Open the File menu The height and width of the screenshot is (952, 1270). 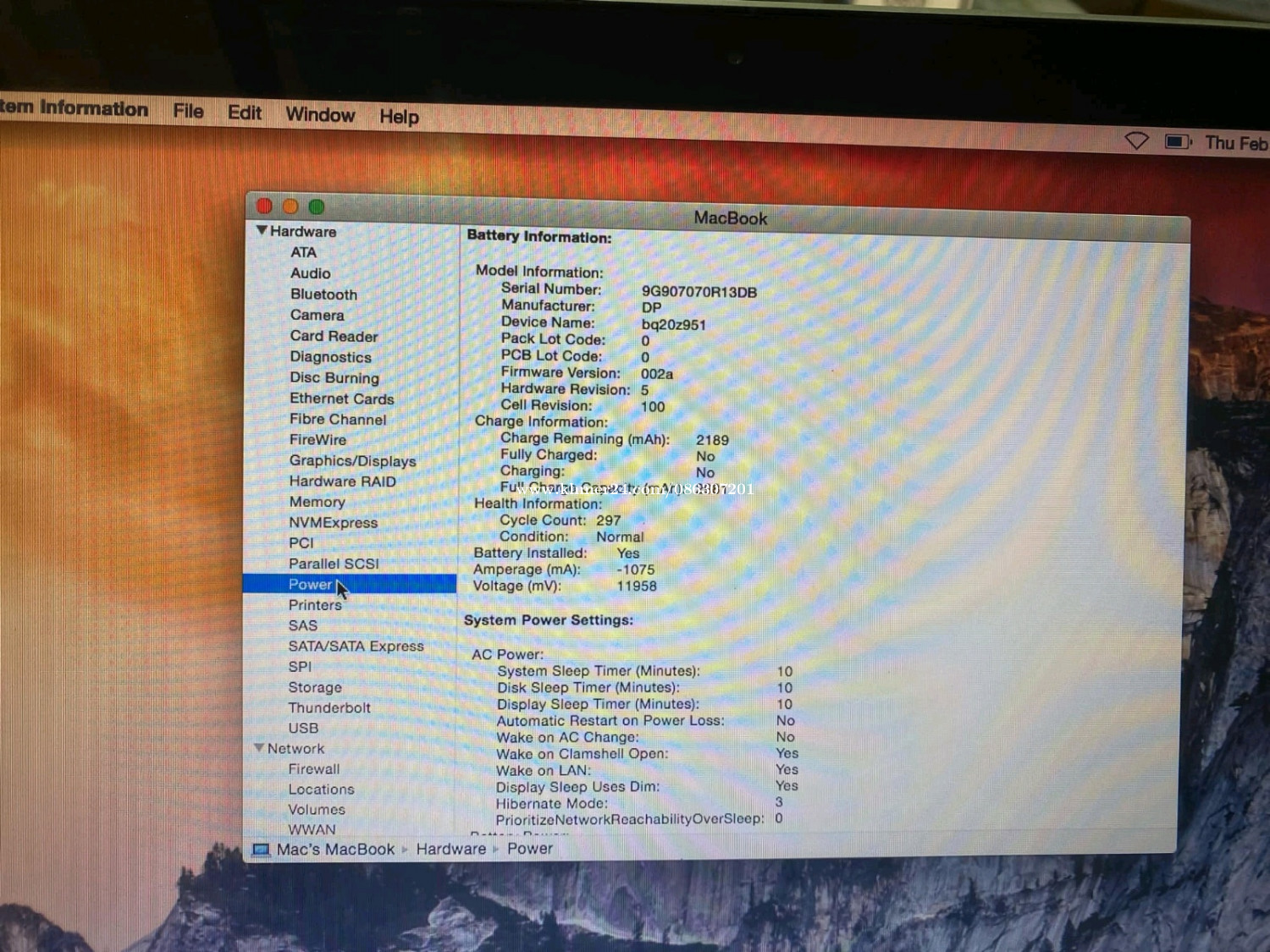point(188,111)
